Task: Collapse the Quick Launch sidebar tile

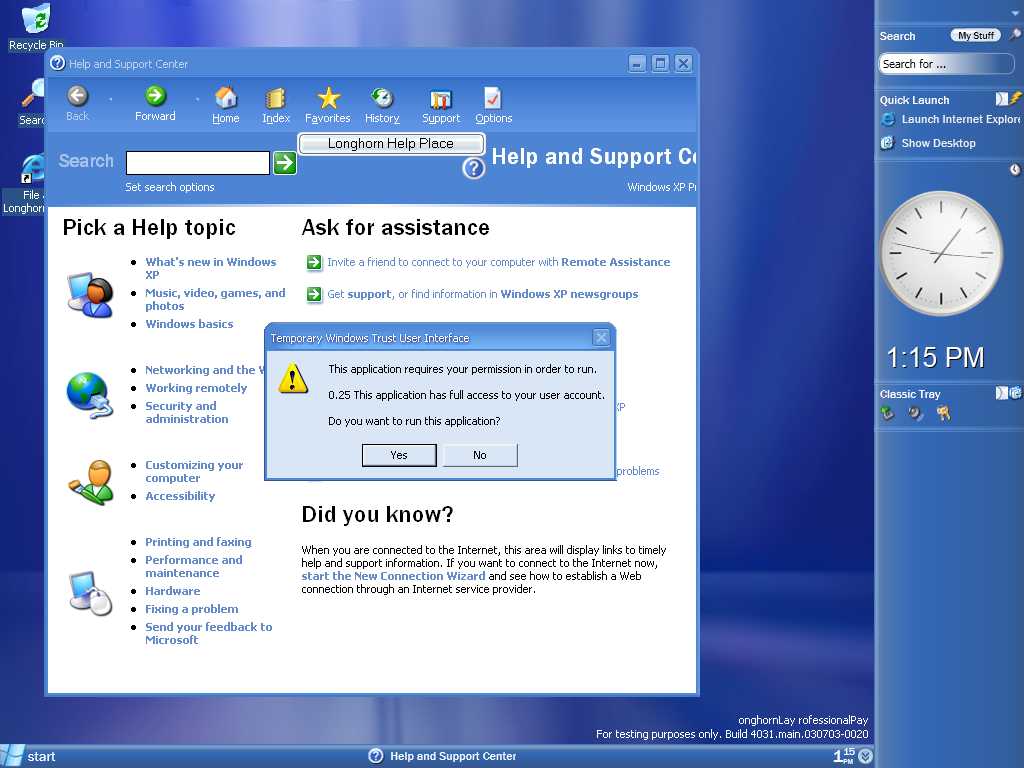Action: click(x=1001, y=99)
